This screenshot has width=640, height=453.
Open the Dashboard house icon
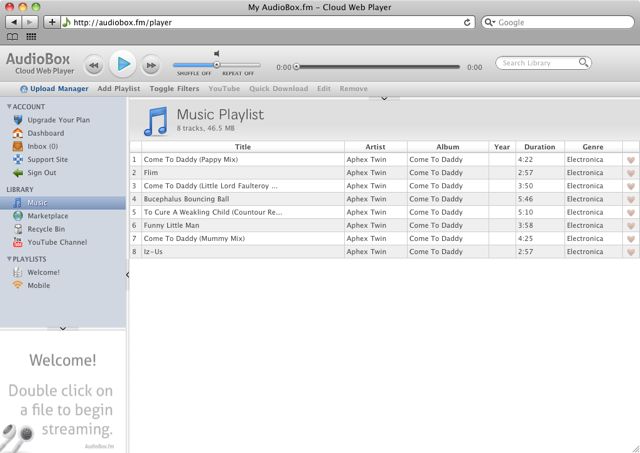tap(18, 133)
